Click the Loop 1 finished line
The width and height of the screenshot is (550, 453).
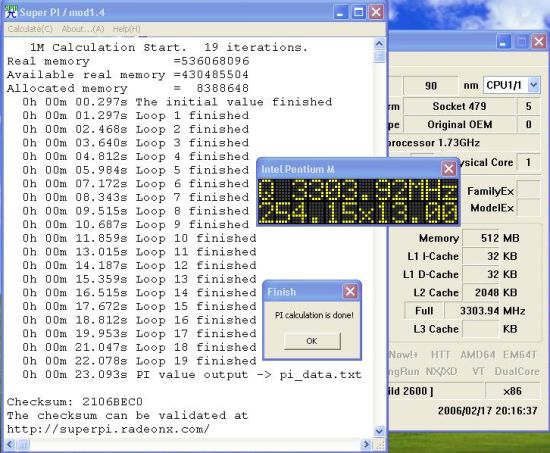point(136,115)
